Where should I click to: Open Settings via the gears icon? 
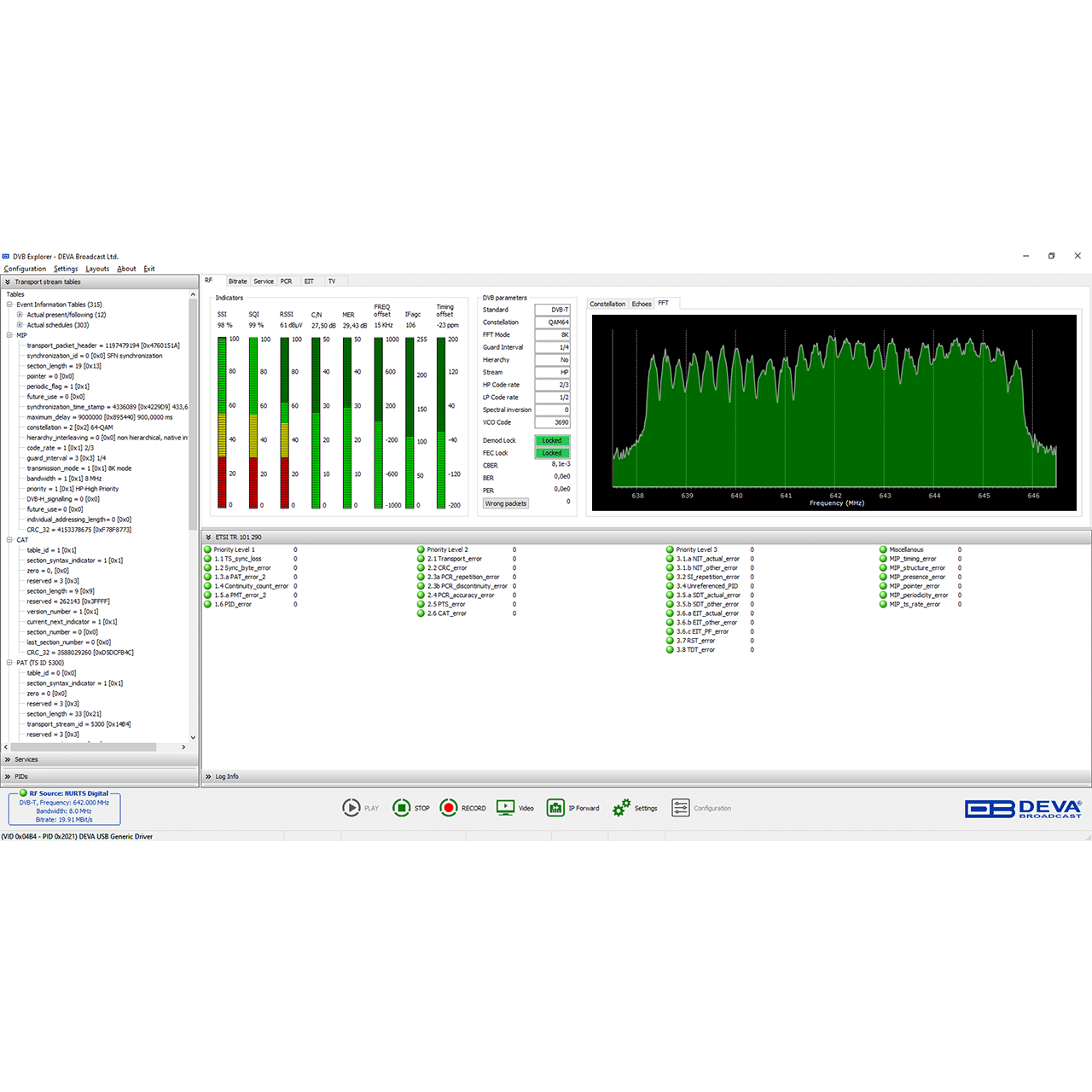point(621,807)
